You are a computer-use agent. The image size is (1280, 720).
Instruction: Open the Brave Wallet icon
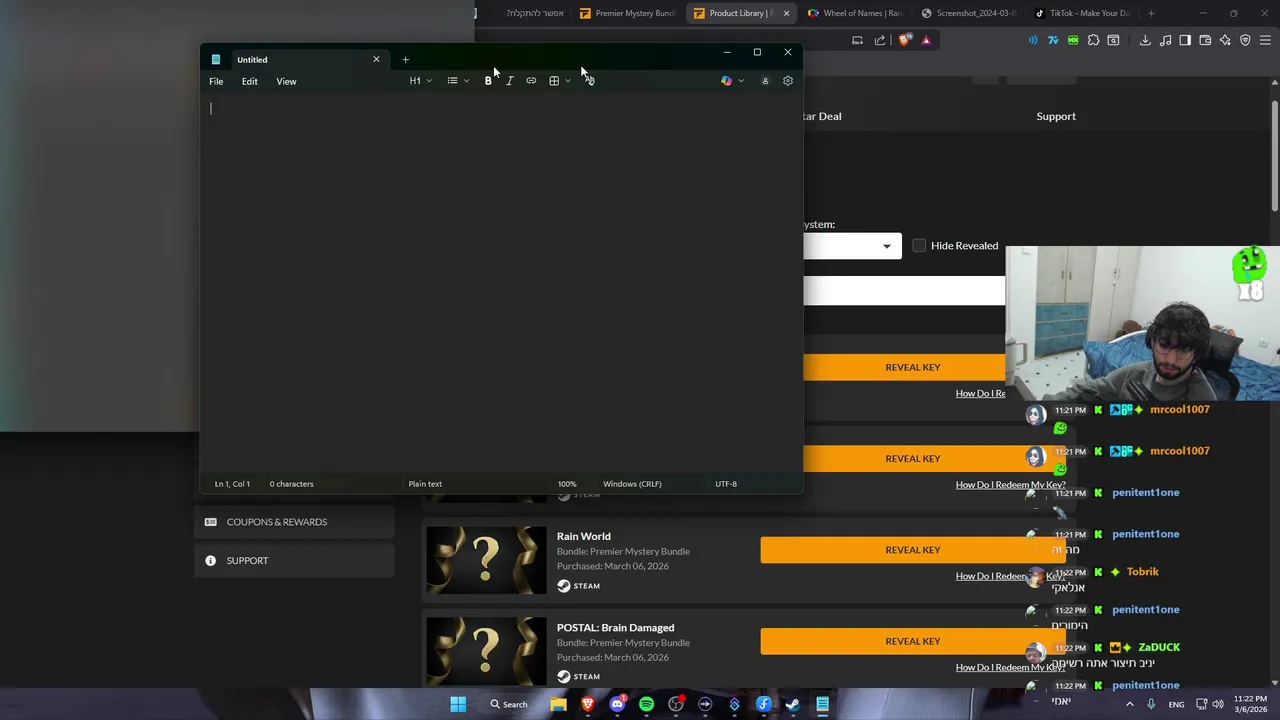[x=1205, y=40]
